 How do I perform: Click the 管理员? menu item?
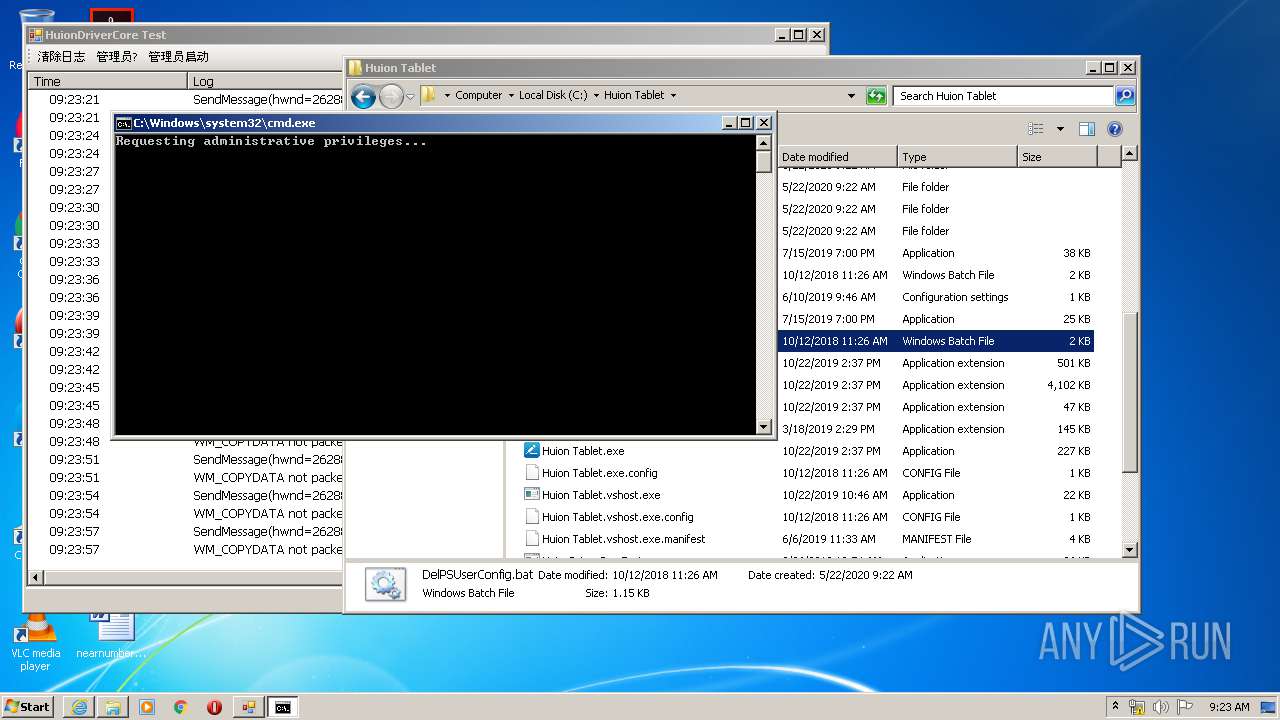117,57
